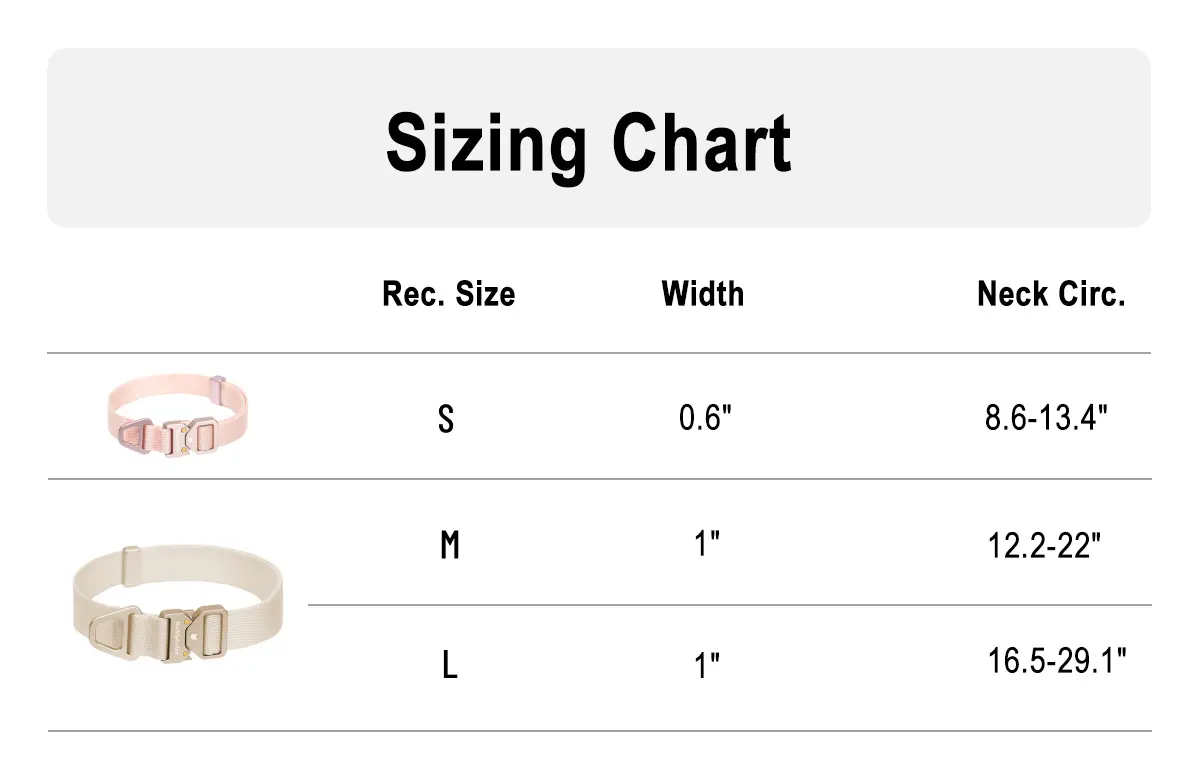
Task: Click the 12.2-22" neck circumference value
Action: pos(1044,545)
